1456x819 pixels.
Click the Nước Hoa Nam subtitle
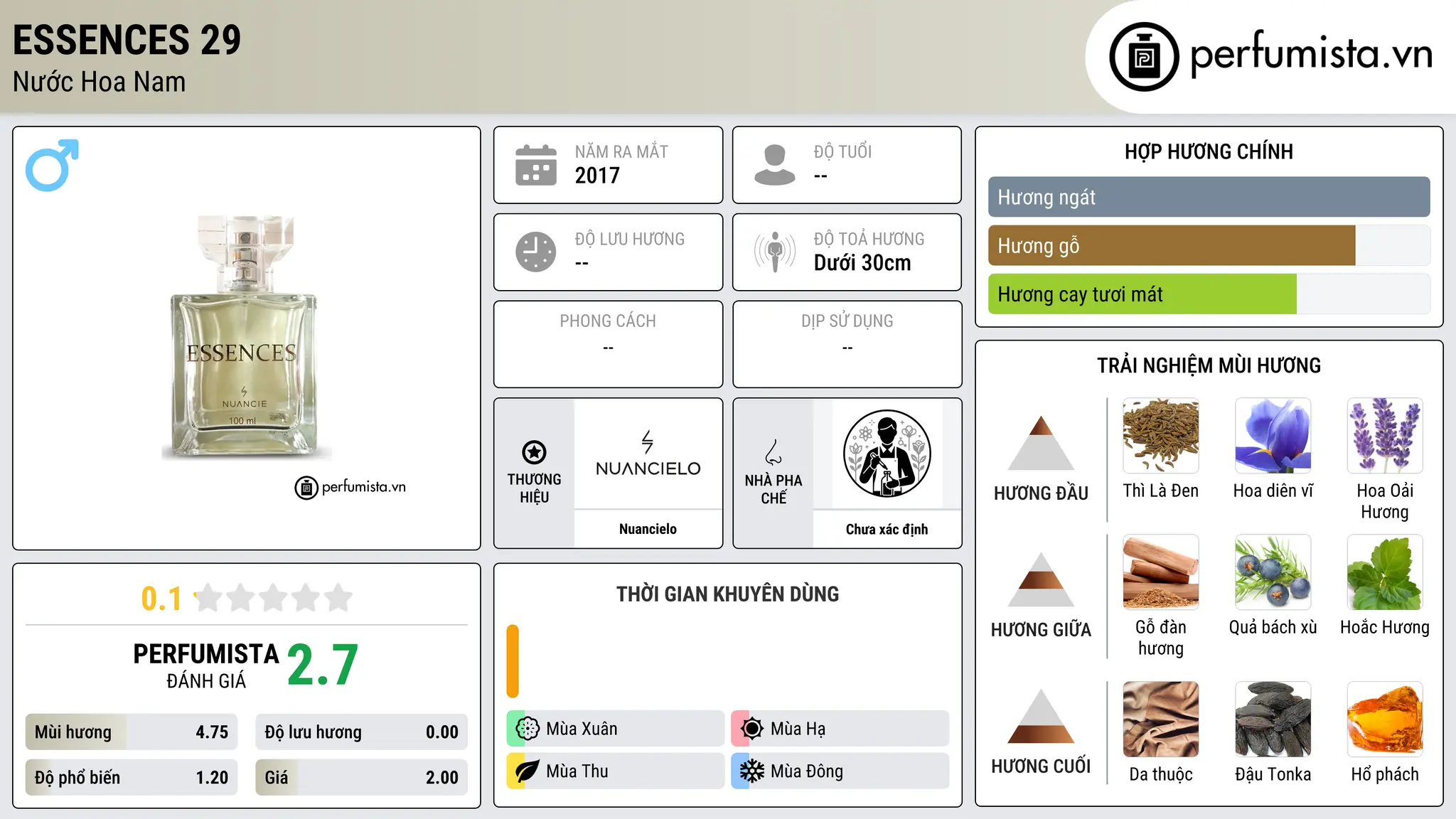[x=100, y=82]
